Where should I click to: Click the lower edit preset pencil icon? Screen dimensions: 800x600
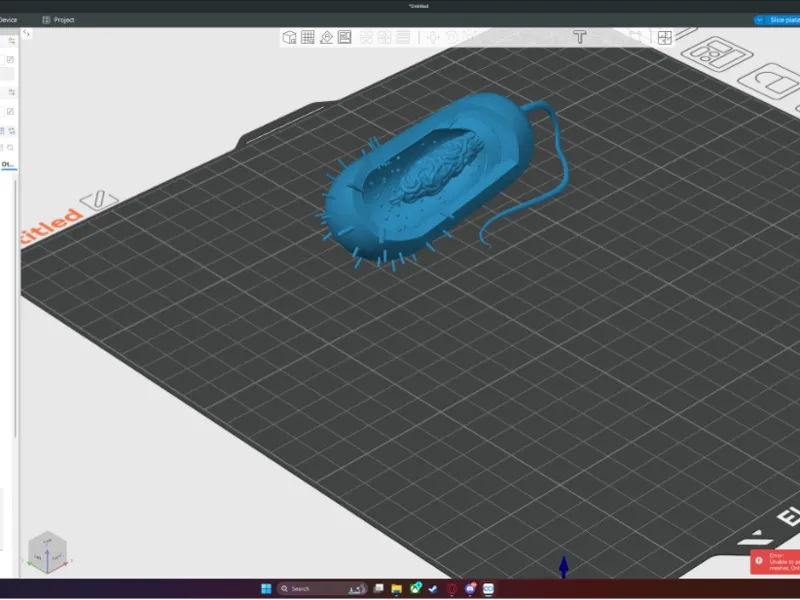tap(10, 111)
